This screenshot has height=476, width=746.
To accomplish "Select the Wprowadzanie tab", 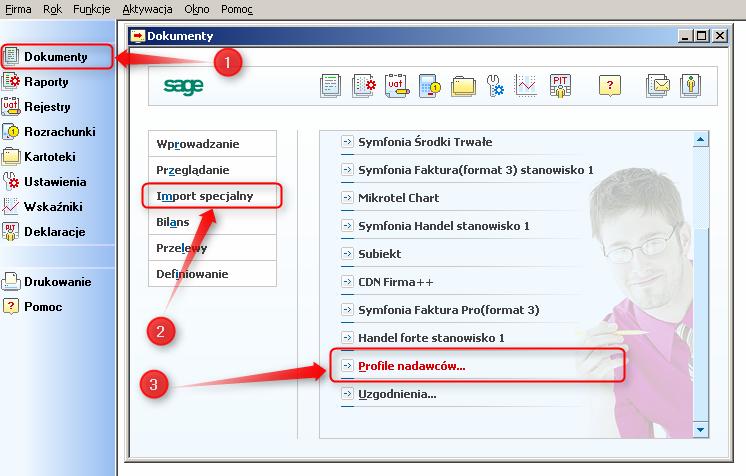I will [x=212, y=144].
